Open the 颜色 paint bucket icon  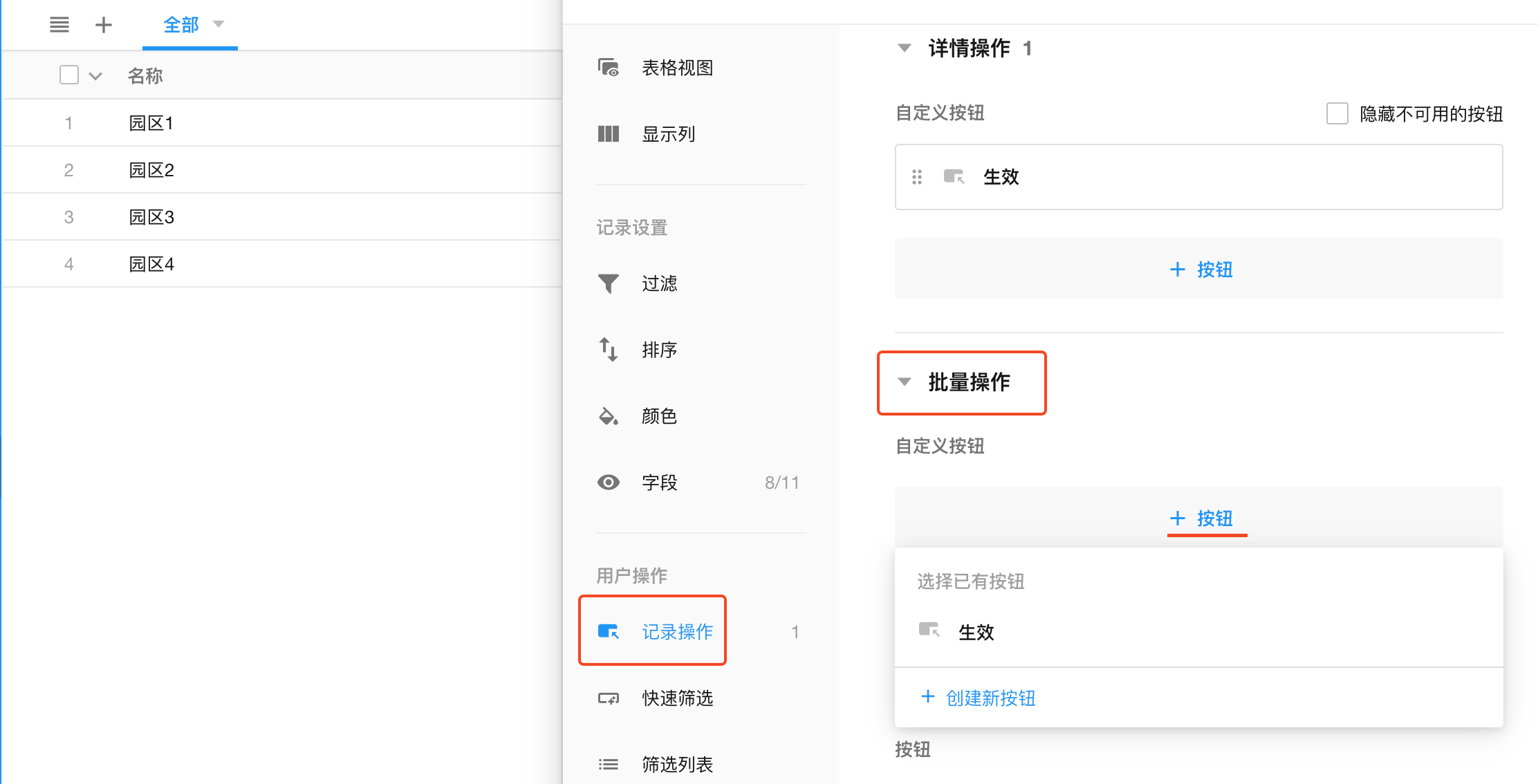609,416
